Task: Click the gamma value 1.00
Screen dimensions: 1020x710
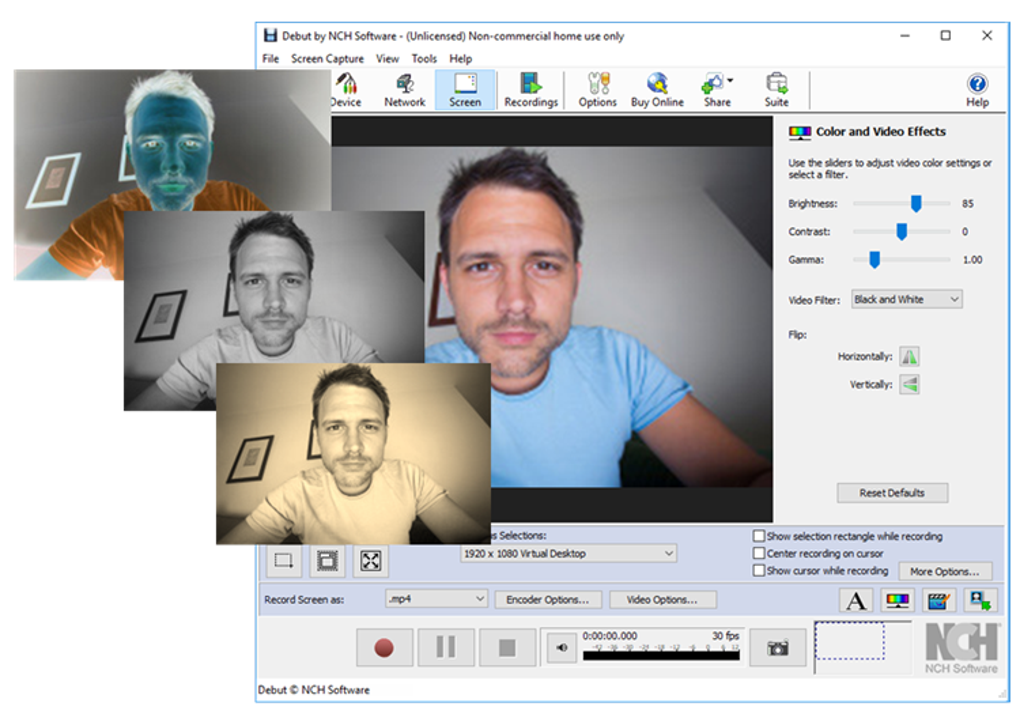Action: click(x=973, y=260)
